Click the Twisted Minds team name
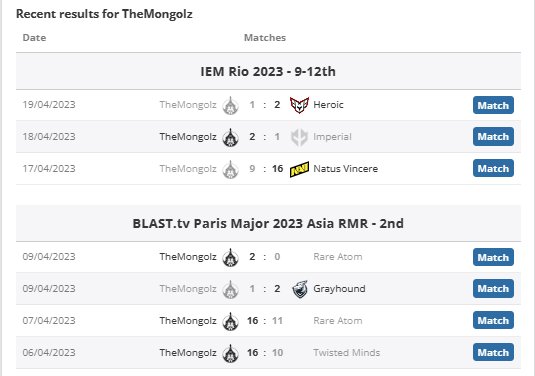Image resolution: width=535 pixels, height=376 pixels. 346,352
